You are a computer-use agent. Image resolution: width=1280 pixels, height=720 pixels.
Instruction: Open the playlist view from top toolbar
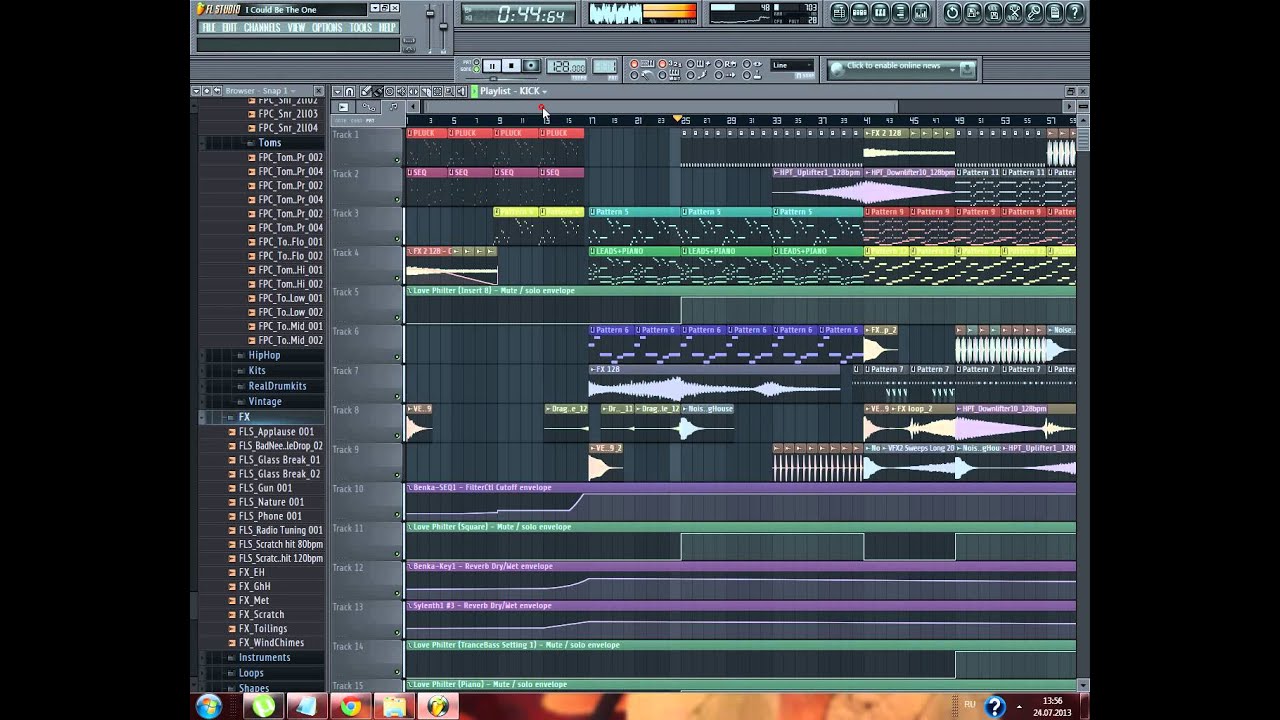point(839,13)
